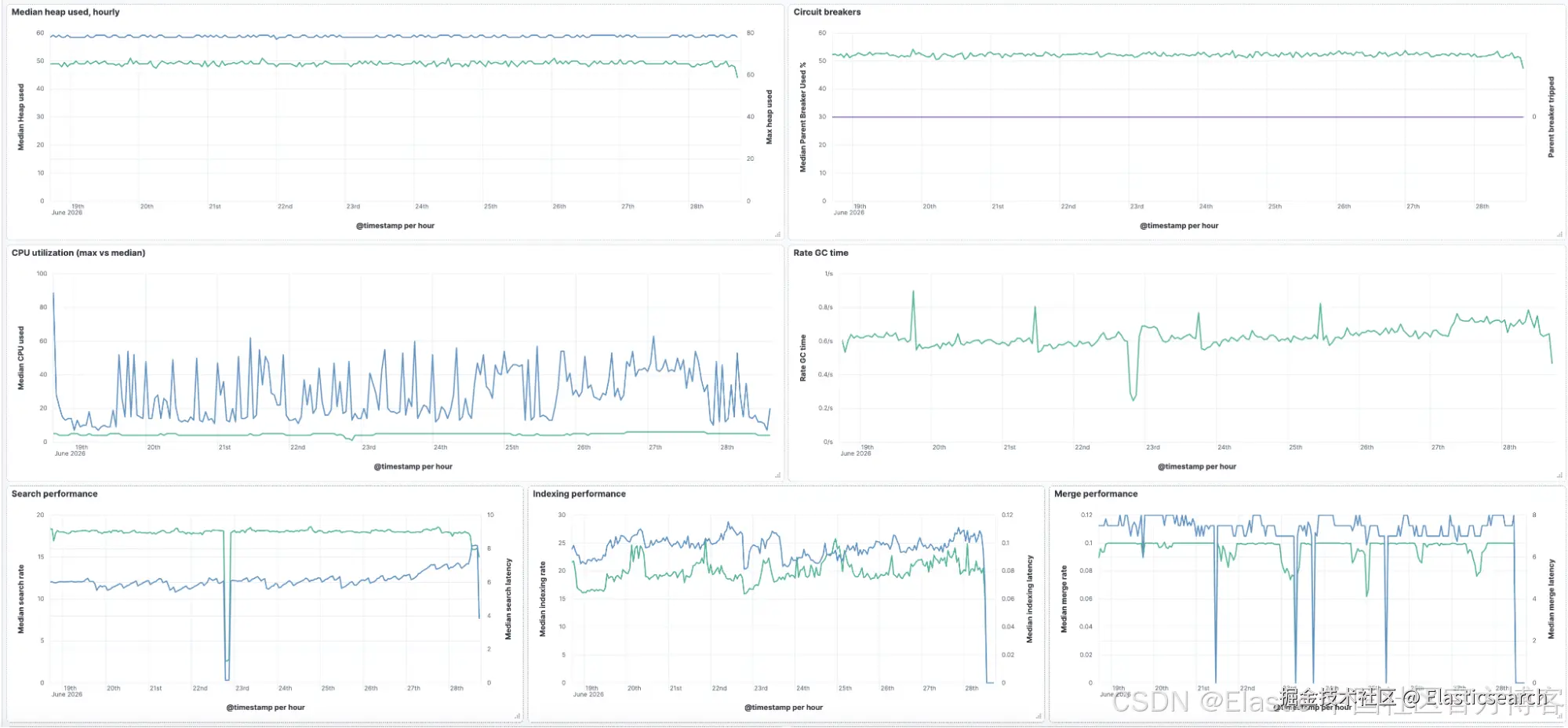The image size is (1568, 728).
Task: Grab the resize handle of the Median heap used panel
Action: [777, 234]
